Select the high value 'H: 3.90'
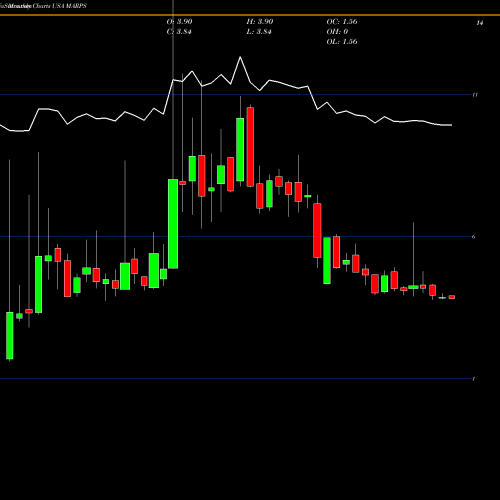Image resolution: width=500 pixels, height=500 pixels. [x=260, y=22]
